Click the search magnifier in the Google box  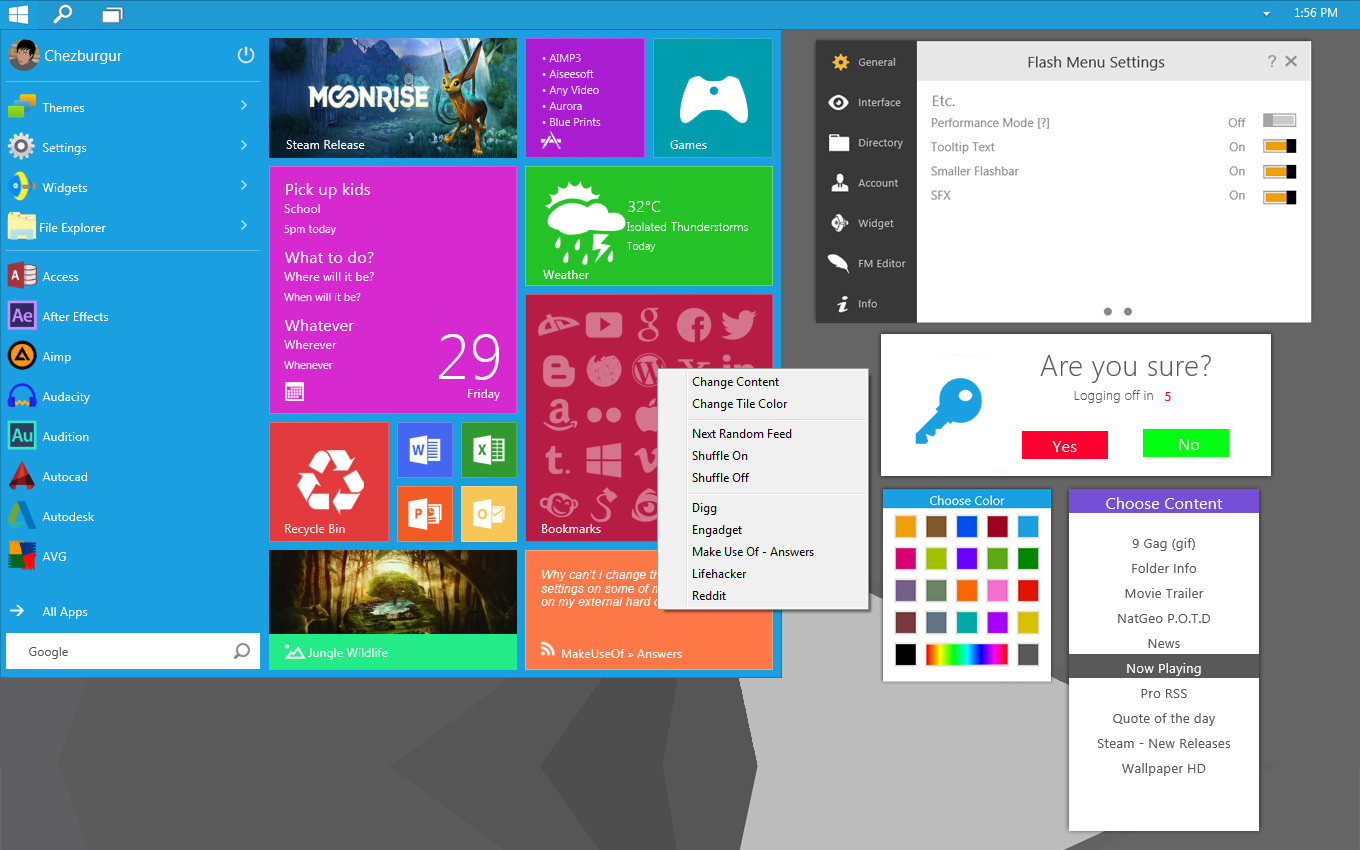click(x=242, y=651)
